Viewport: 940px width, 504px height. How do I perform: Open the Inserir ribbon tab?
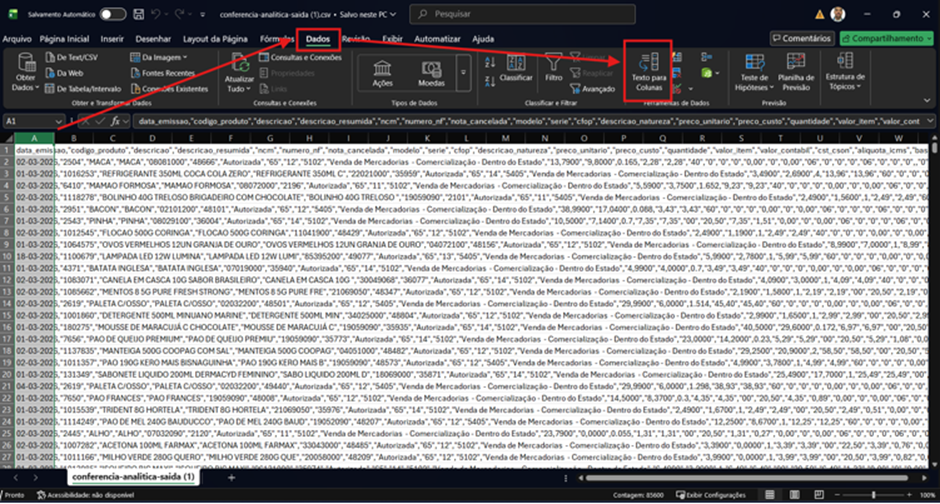[x=112, y=39]
